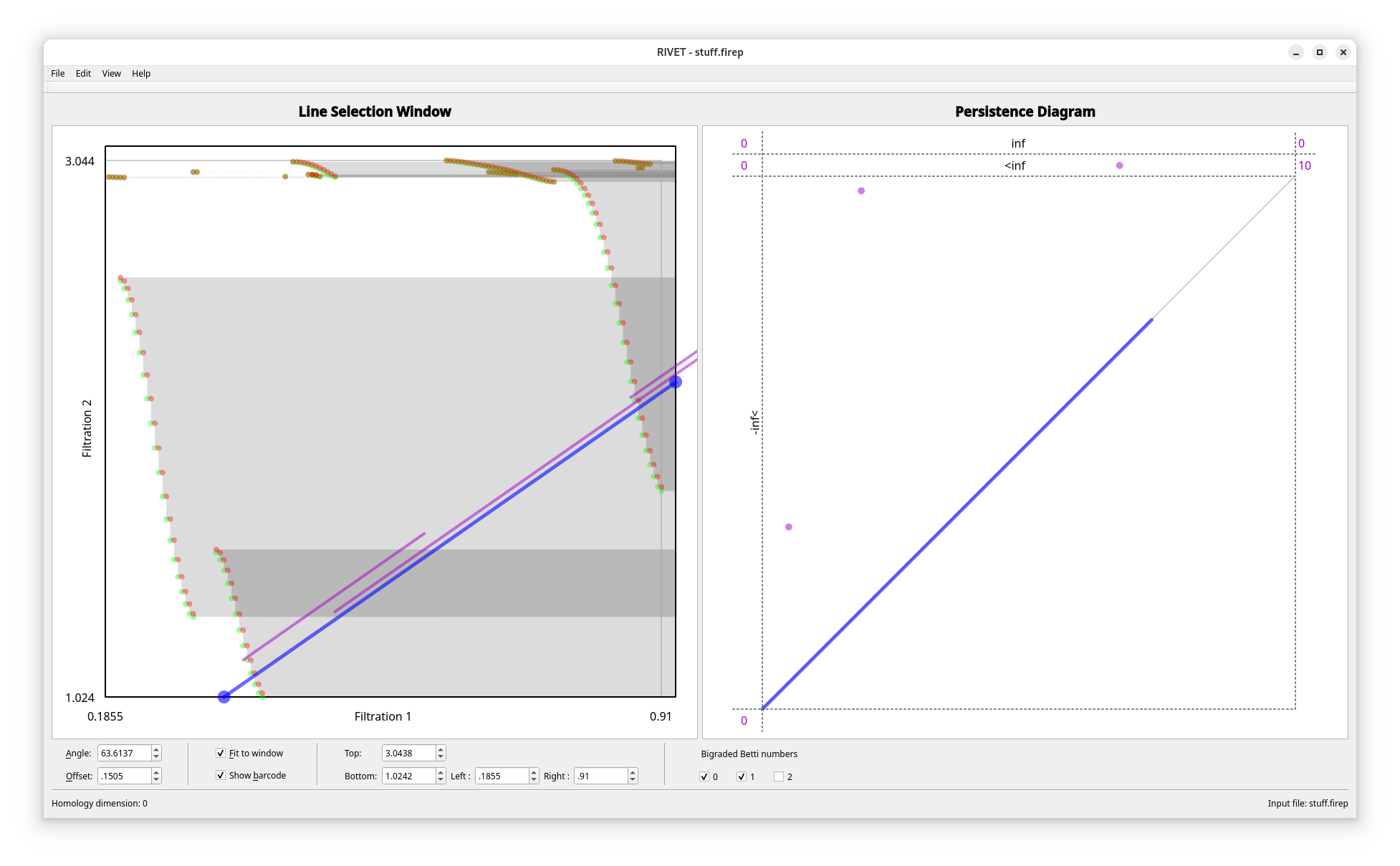Click the <inf label in the diagram

click(x=1015, y=165)
